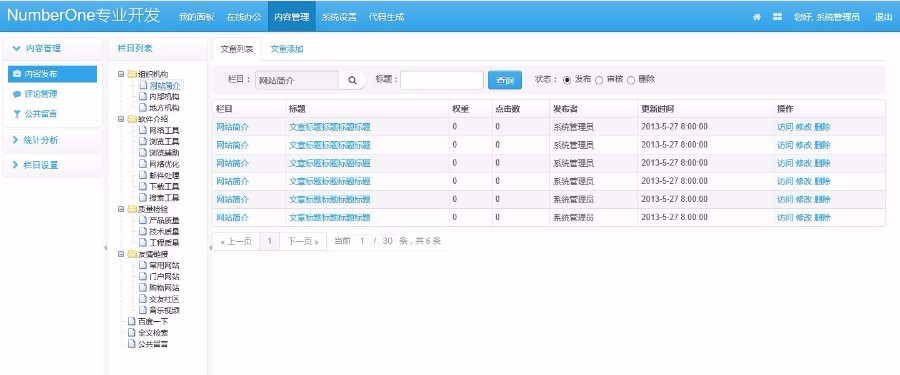Click the page number 1 pagination button
Viewport: 900px width, 375px height.
click(270, 241)
